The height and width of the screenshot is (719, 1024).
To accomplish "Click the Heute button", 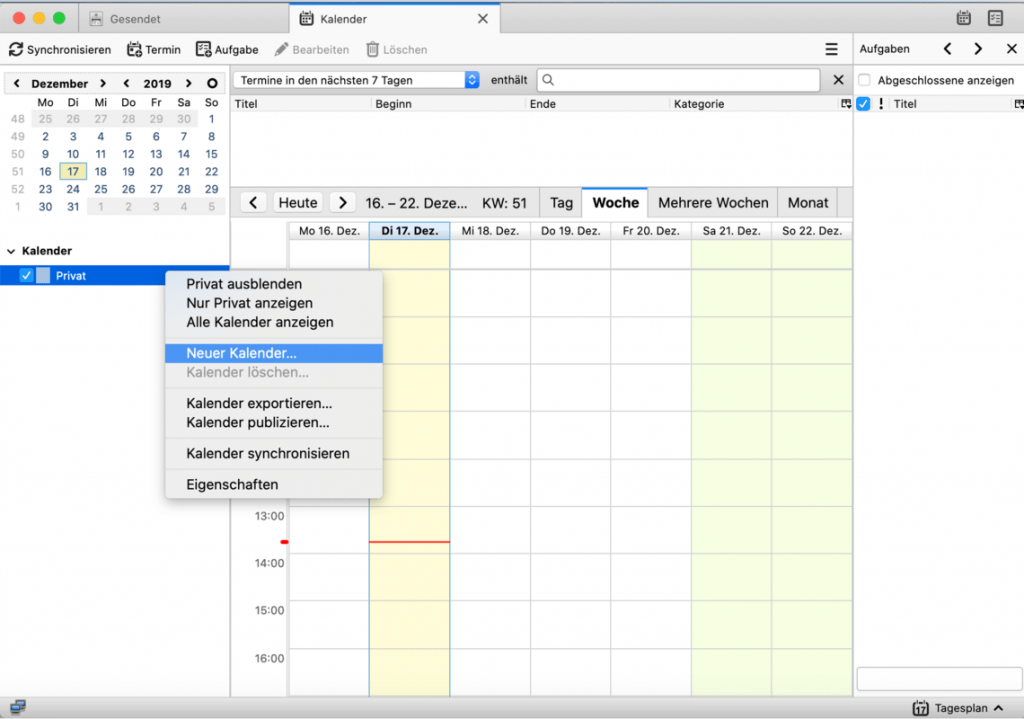I will pos(297,202).
